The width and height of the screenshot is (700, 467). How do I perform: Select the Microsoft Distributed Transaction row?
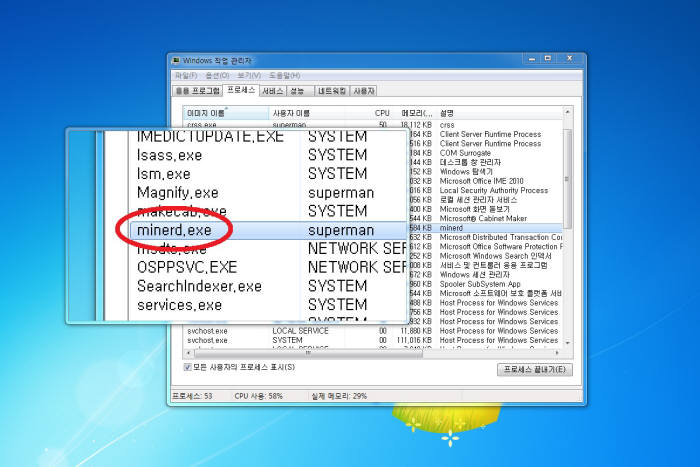[486, 237]
